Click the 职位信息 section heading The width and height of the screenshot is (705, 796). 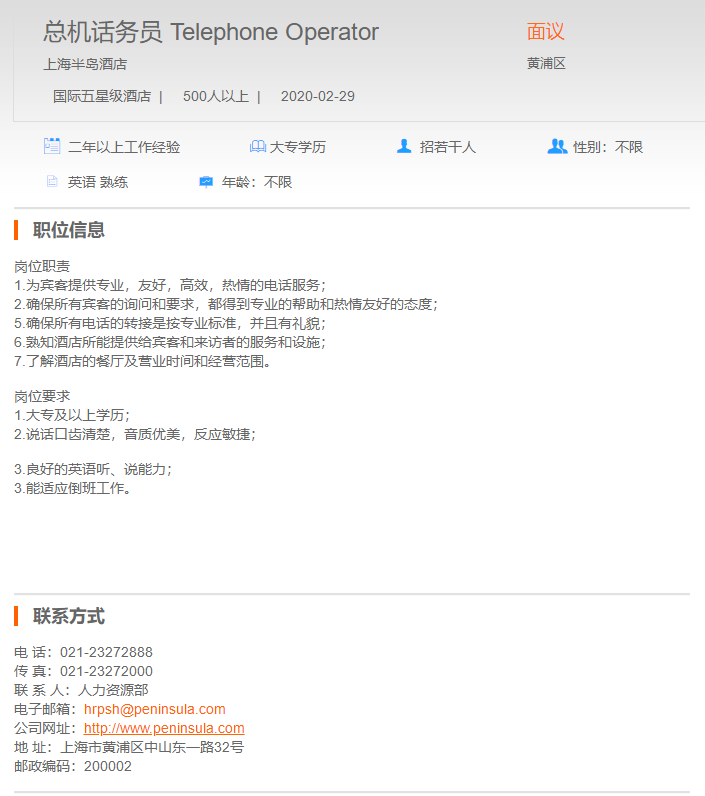click(x=69, y=230)
